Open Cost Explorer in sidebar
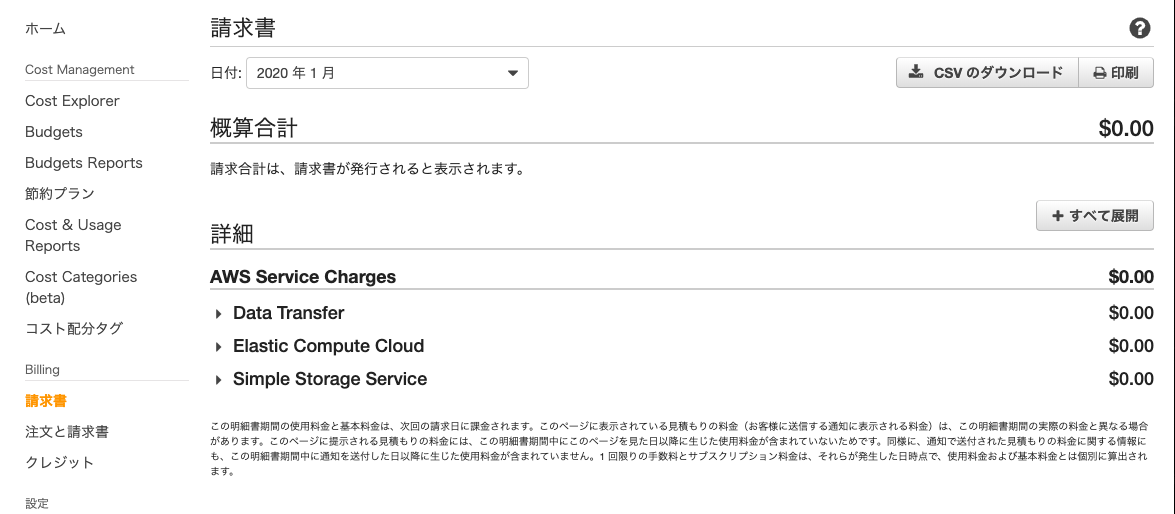1175x514 pixels. (x=72, y=100)
